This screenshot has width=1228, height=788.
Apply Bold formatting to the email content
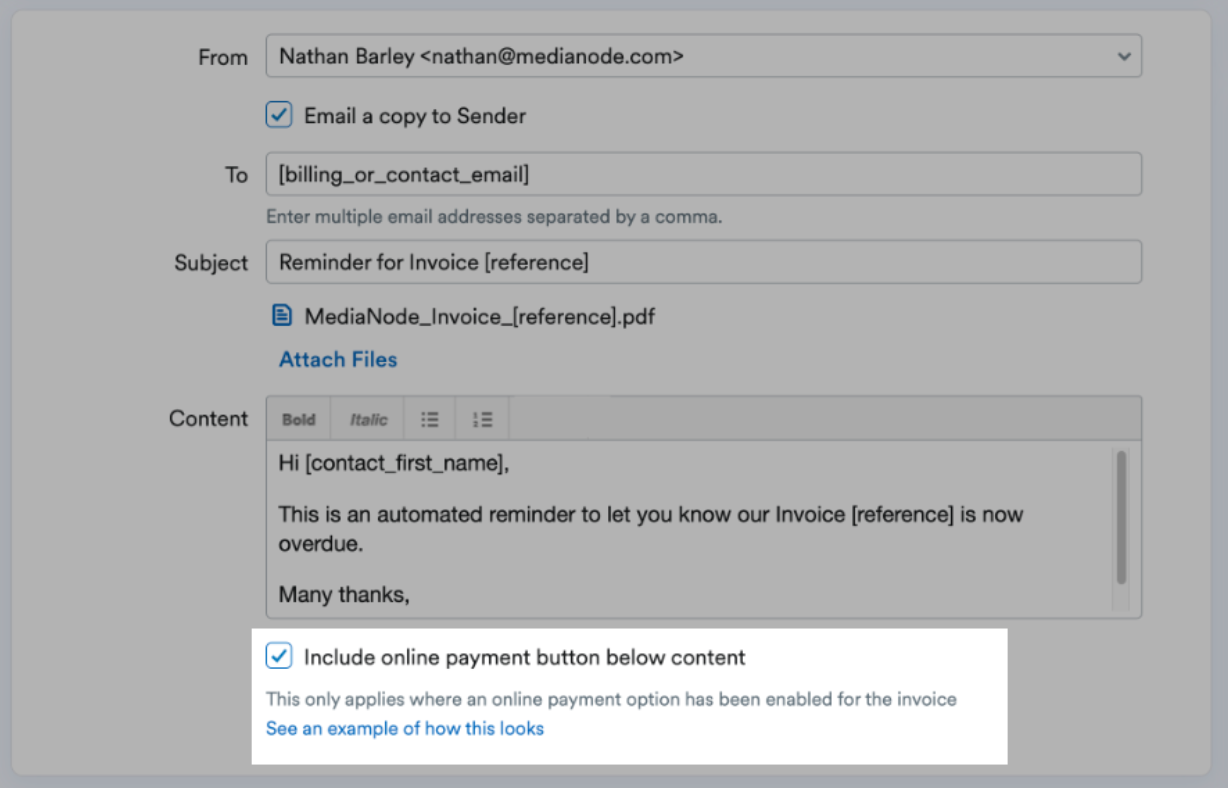pos(298,418)
